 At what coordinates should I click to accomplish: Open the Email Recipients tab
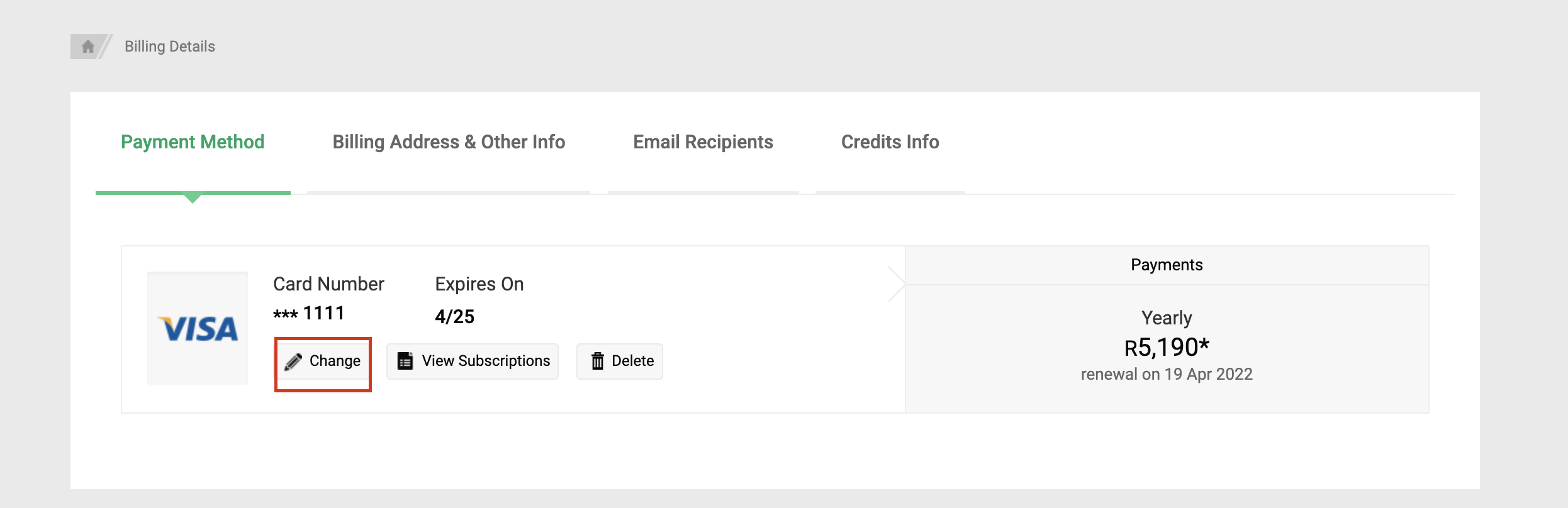(703, 142)
